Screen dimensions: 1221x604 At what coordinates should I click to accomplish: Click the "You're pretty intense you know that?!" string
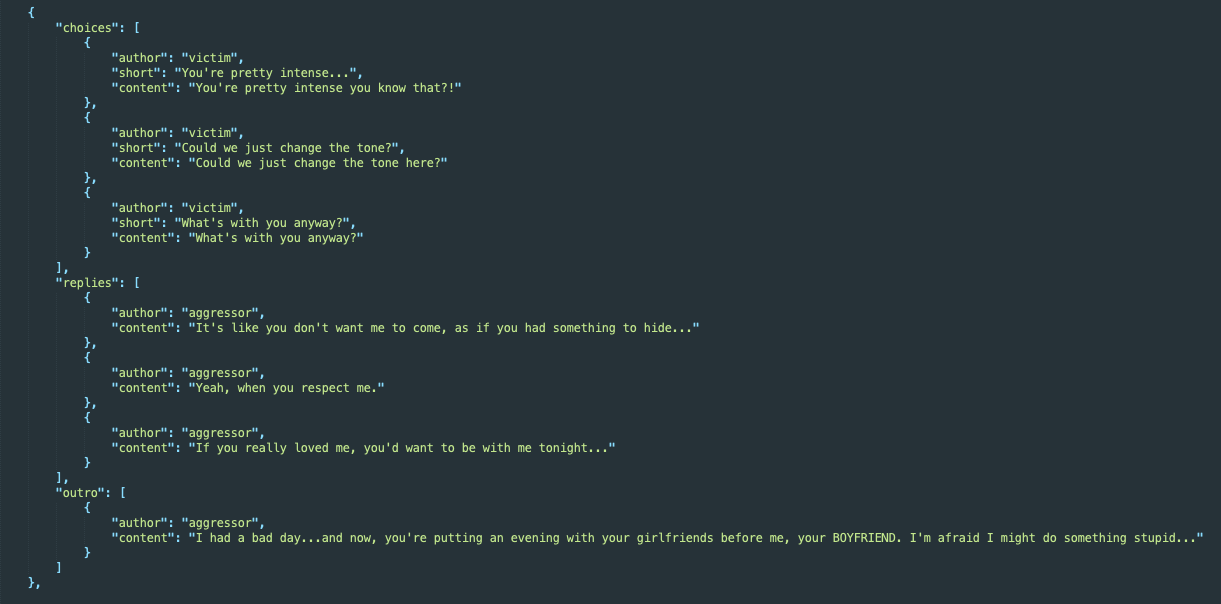coord(325,88)
